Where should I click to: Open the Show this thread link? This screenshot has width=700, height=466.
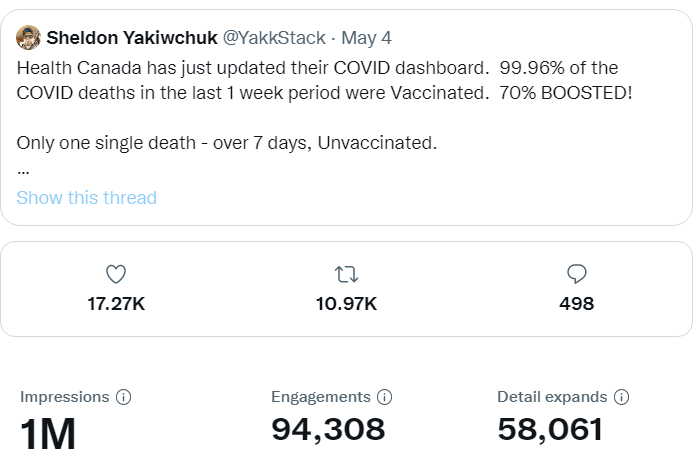click(x=87, y=198)
